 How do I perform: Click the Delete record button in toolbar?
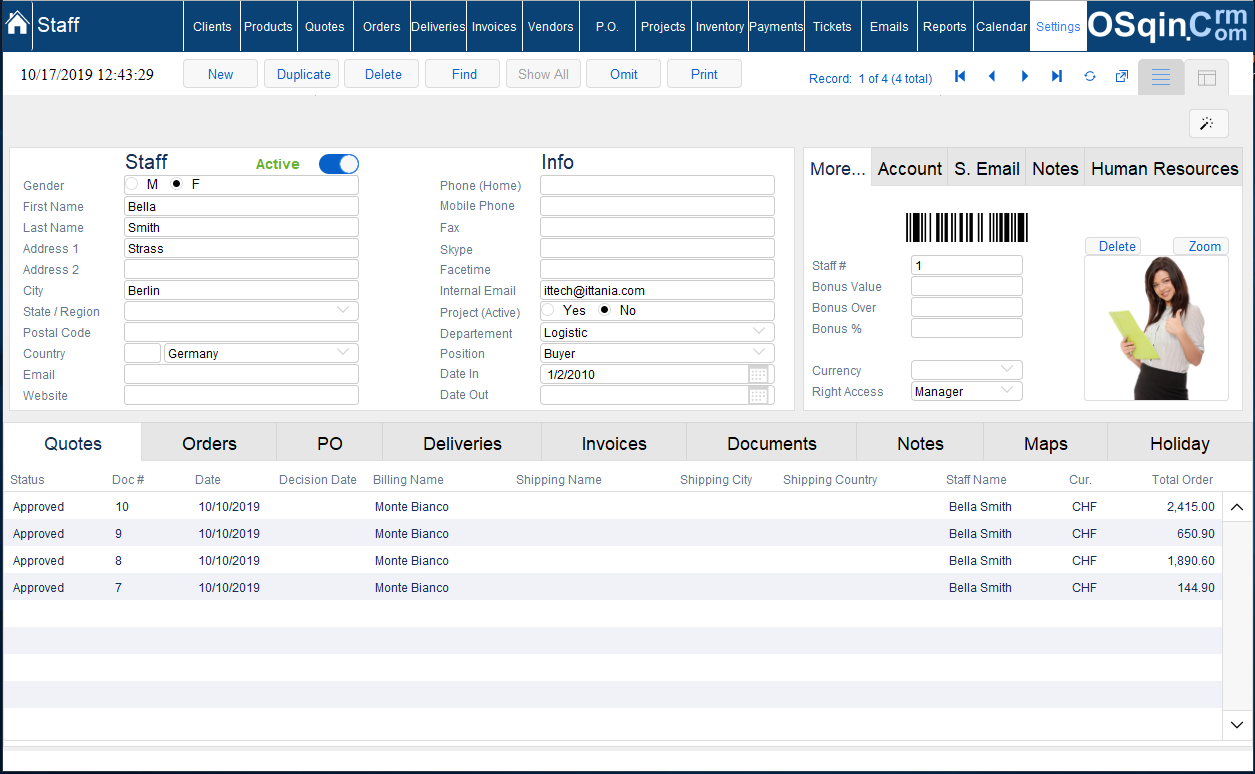(383, 74)
